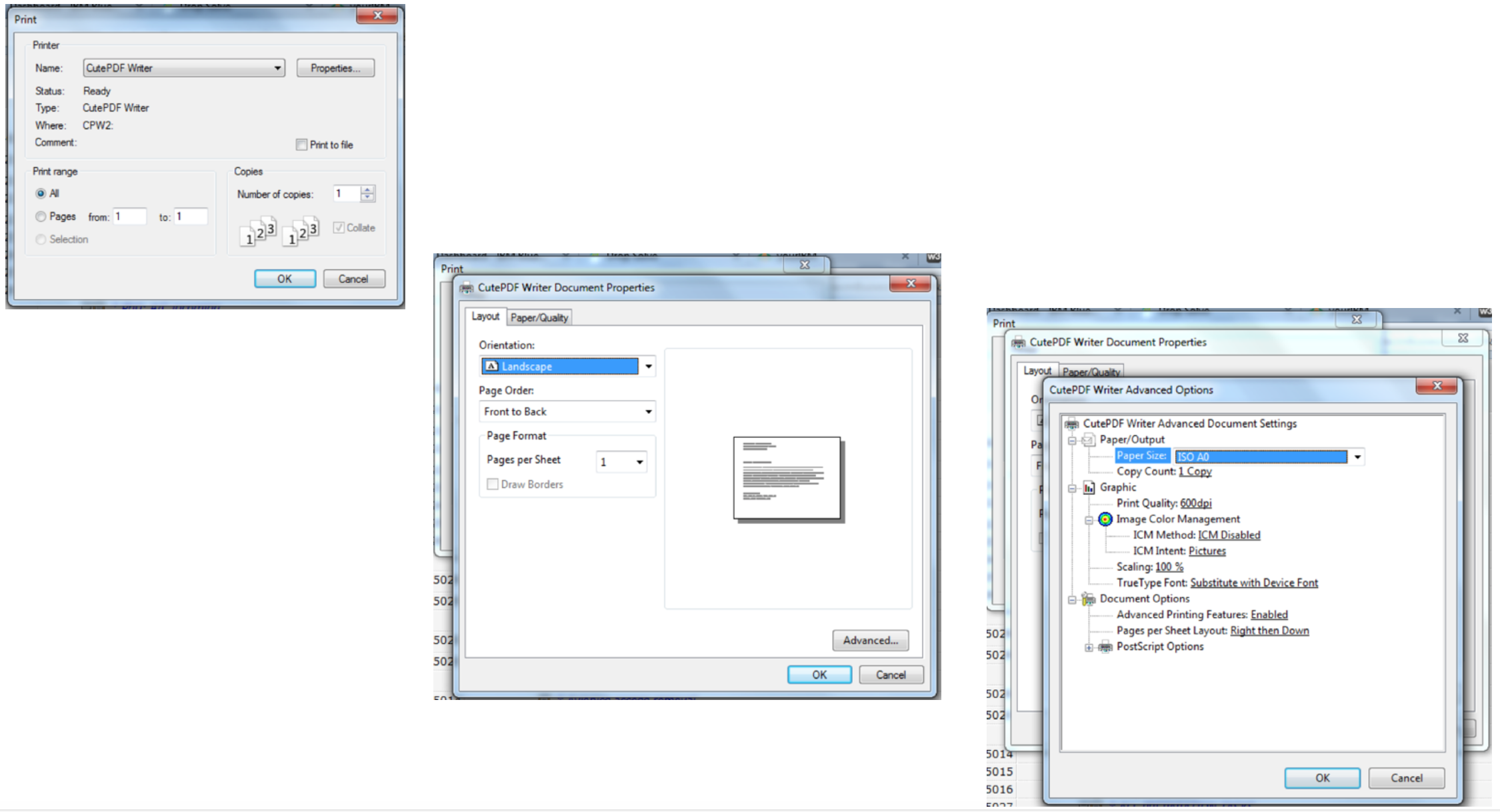Click the collated copies illustration icon
The height and width of the screenshot is (812, 1500).
point(258,231)
